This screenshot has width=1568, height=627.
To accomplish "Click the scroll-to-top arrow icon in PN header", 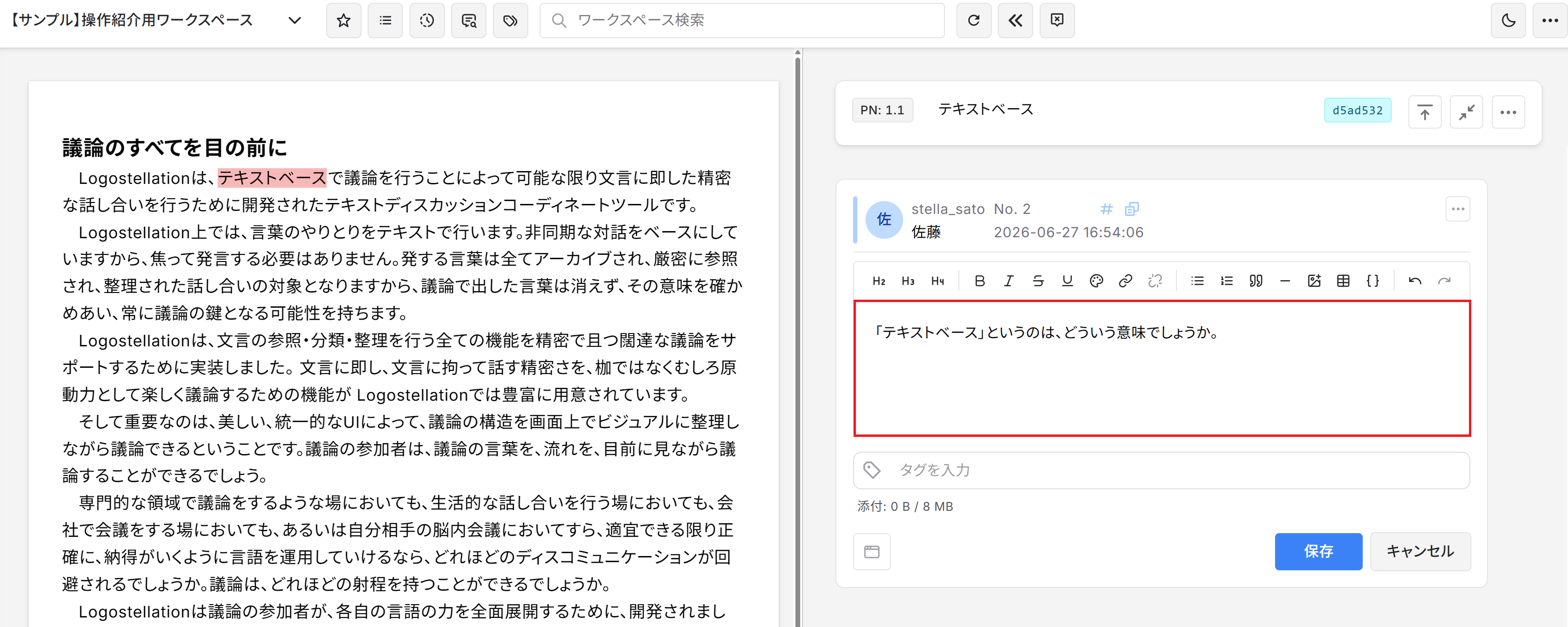I will pyautogui.click(x=1425, y=112).
